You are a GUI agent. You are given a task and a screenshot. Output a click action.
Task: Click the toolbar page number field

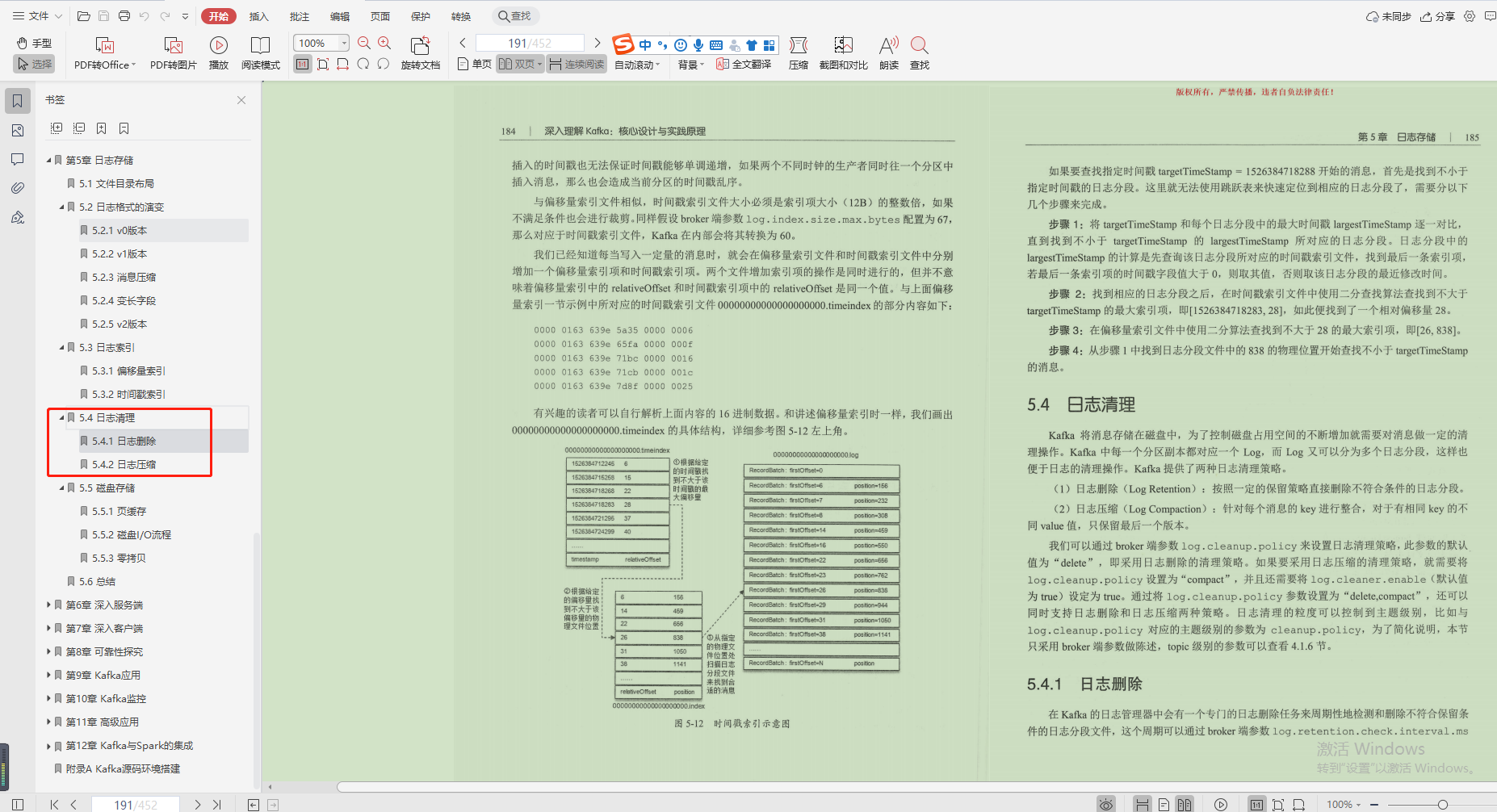[530, 43]
